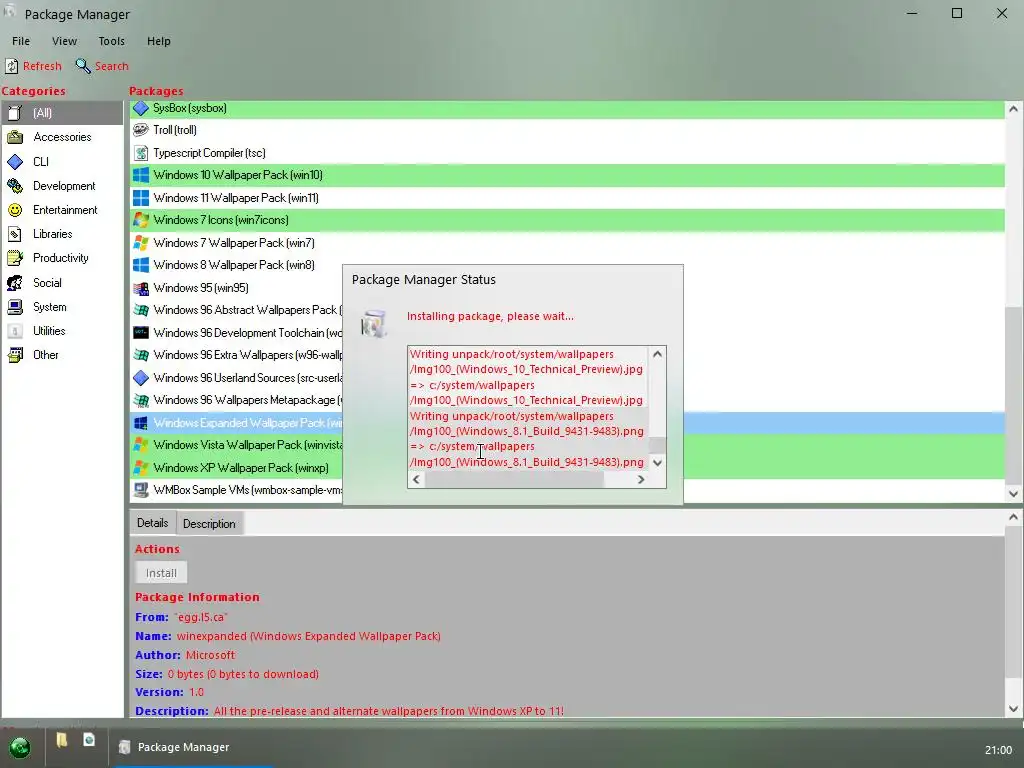Switch to the Details tab
Viewport: 1024px width, 768px height.
pos(153,523)
